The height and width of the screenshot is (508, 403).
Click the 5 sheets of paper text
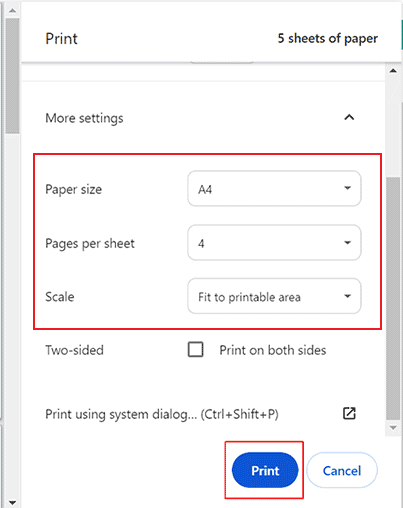point(328,39)
